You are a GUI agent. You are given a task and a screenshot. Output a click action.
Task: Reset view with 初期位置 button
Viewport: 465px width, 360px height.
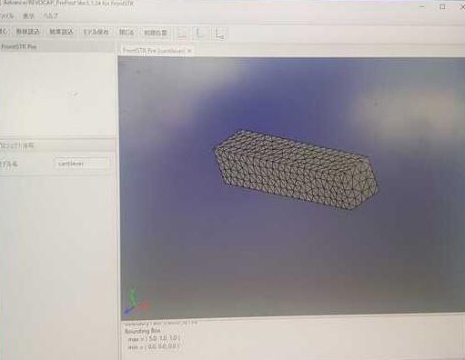tap(155, 33)
